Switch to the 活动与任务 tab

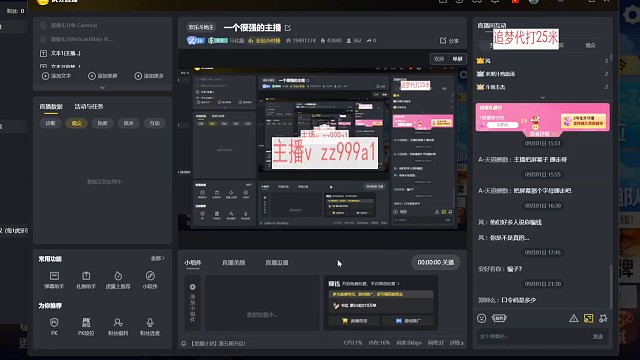click(x=89, y=107)
